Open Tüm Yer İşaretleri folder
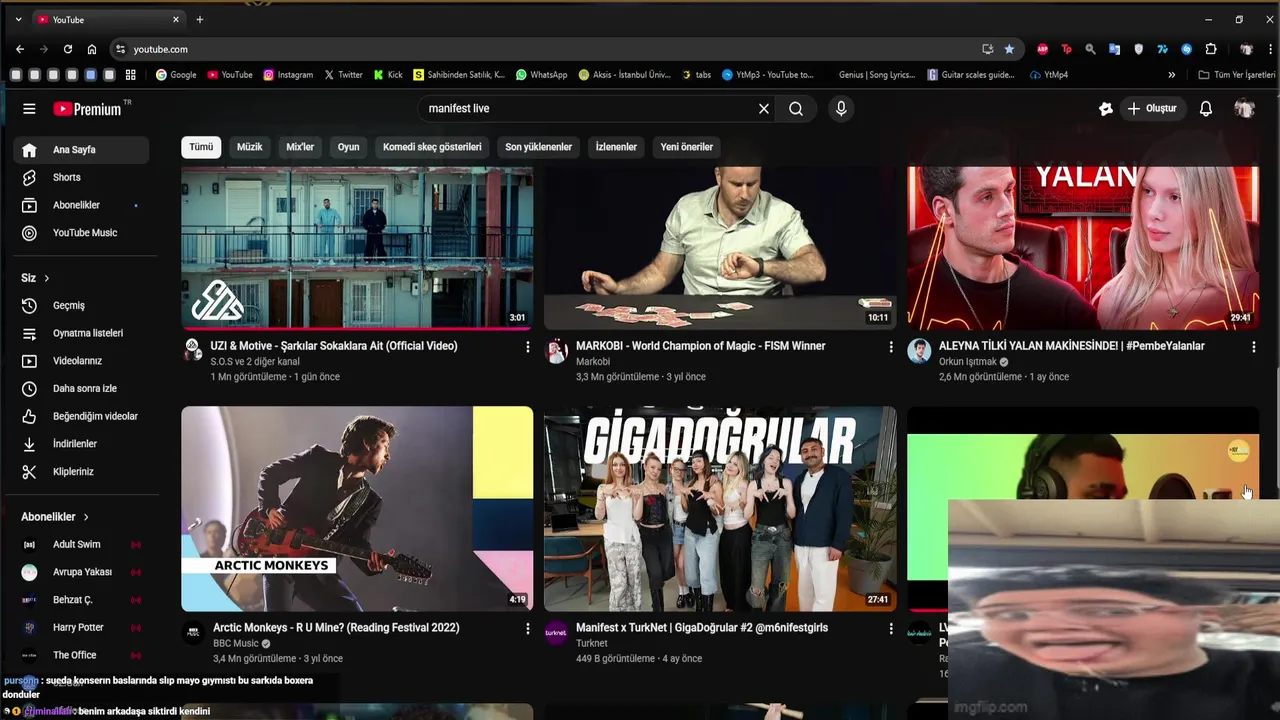Viewport: 1280px width, 720px height. click(1237, 75)
